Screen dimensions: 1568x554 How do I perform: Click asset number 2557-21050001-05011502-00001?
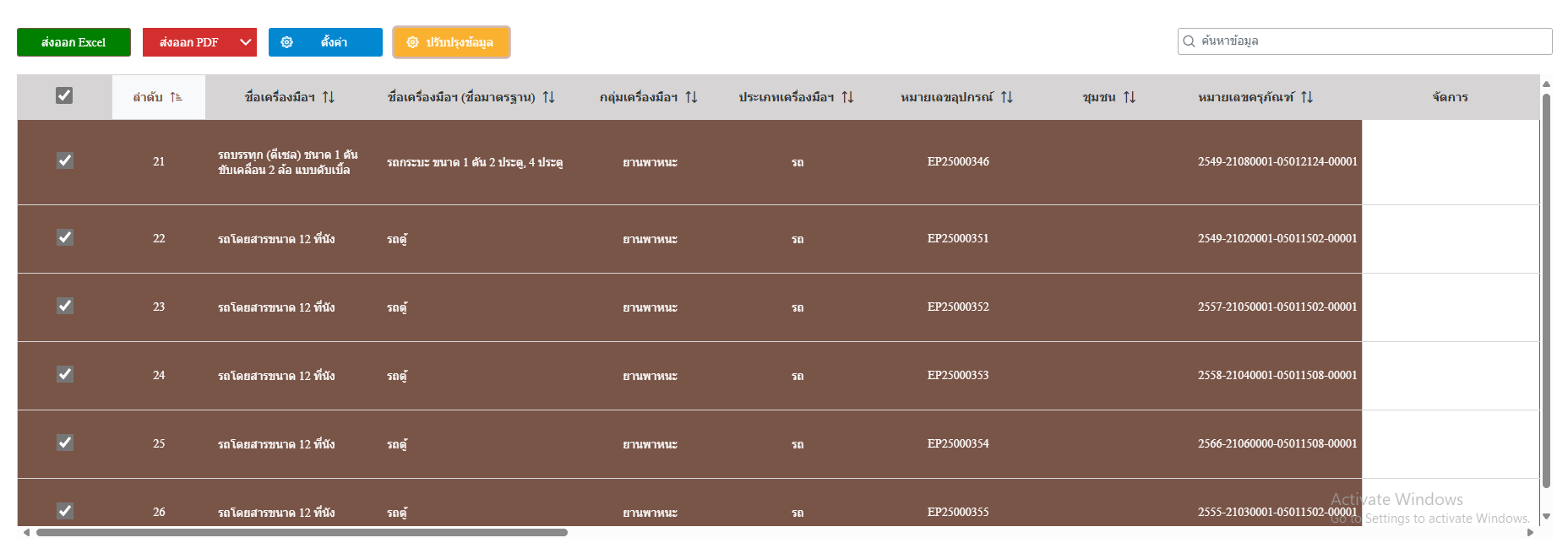coord(1277,307)
